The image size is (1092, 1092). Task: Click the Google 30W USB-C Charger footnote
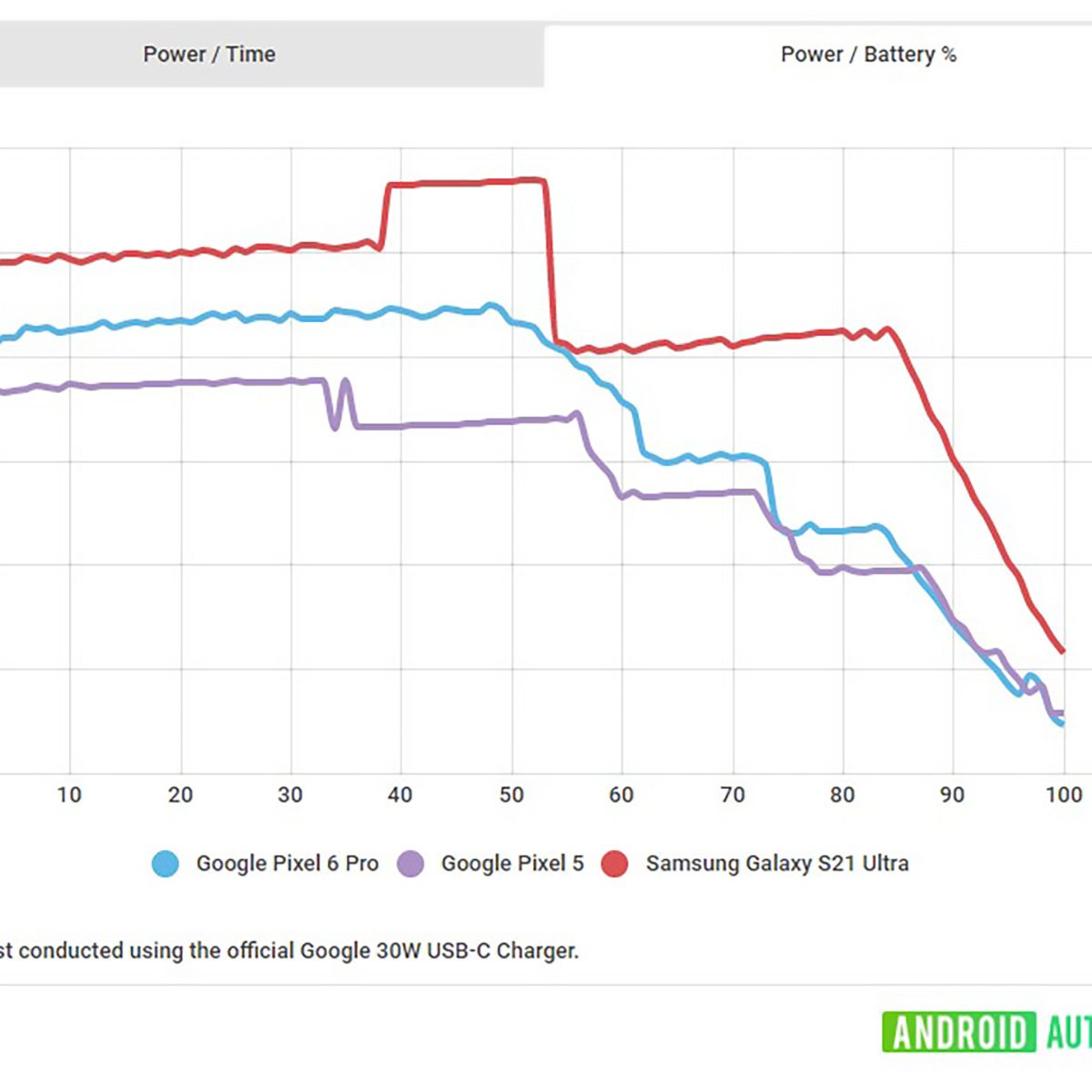click(289, 951)
